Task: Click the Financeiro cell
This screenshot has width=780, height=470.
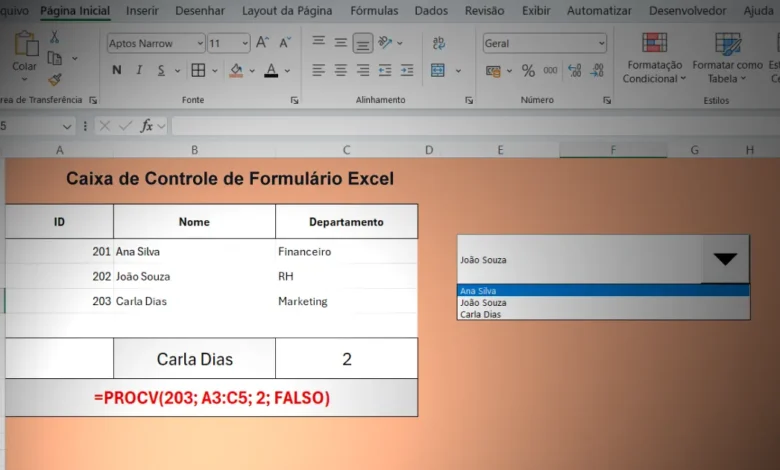Action: click(x=346, y=251)
